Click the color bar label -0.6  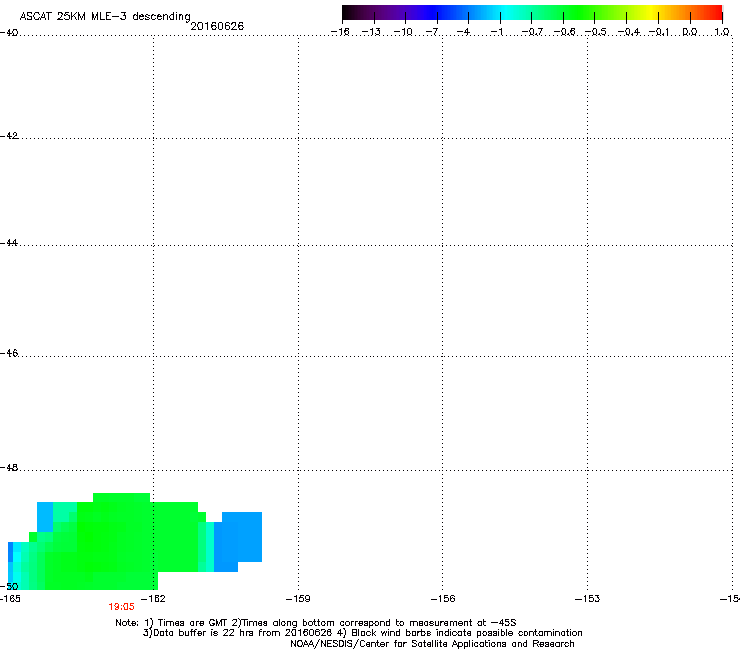click(x=564, y=32)
